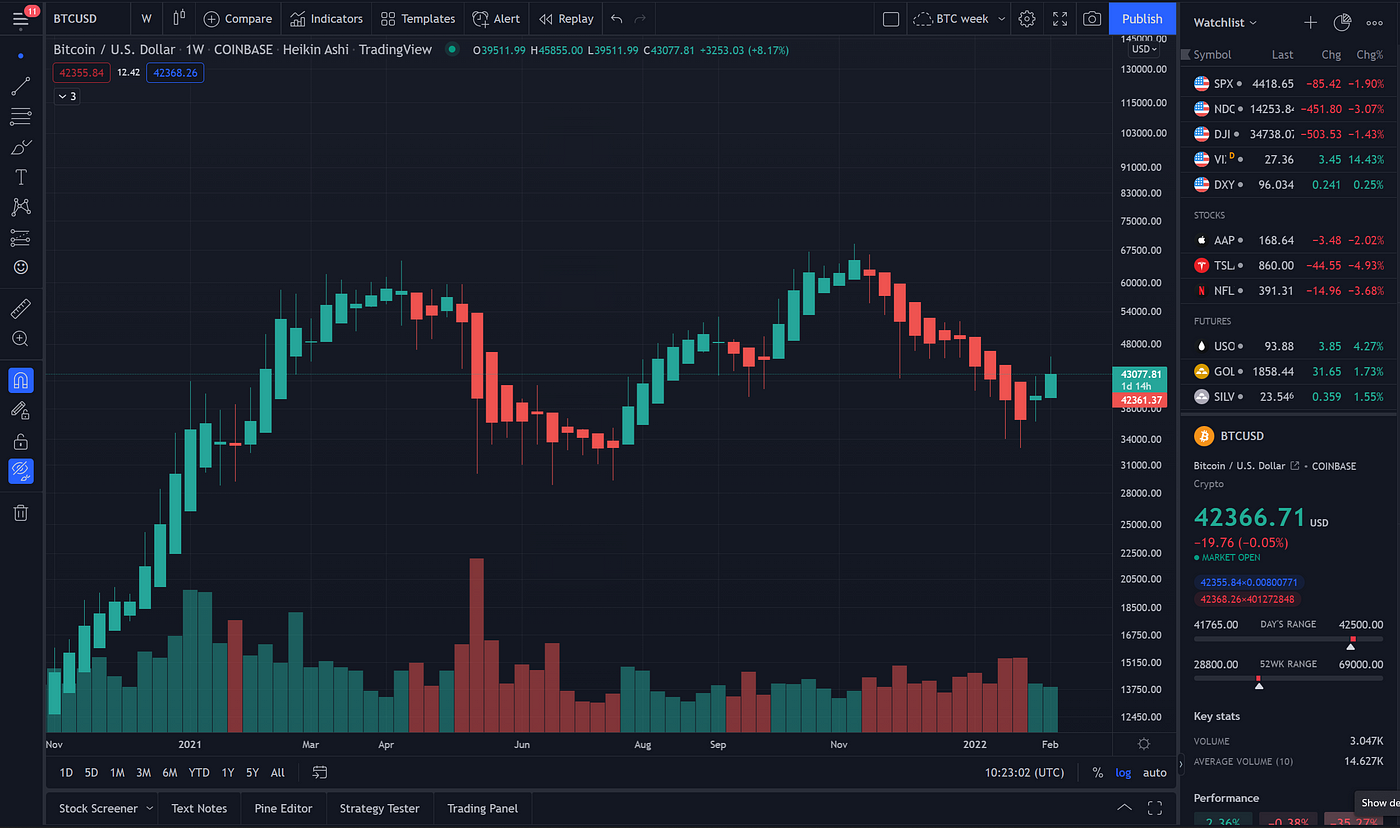
Task: Toggle the auto scale option
Action: point(1155,772)
